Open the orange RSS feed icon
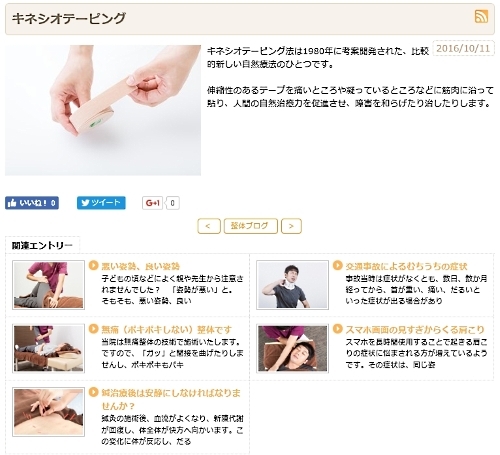This screenshot has width=500, height=455. click(481, 17)
